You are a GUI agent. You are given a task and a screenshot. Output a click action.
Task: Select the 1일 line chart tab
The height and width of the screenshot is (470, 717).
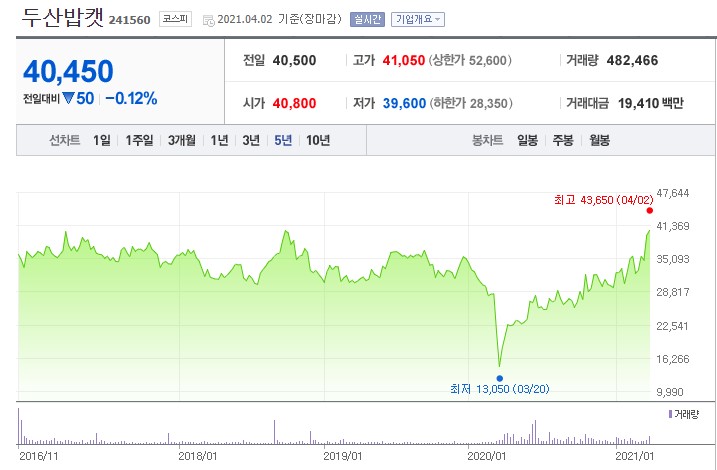pos(102,140)
